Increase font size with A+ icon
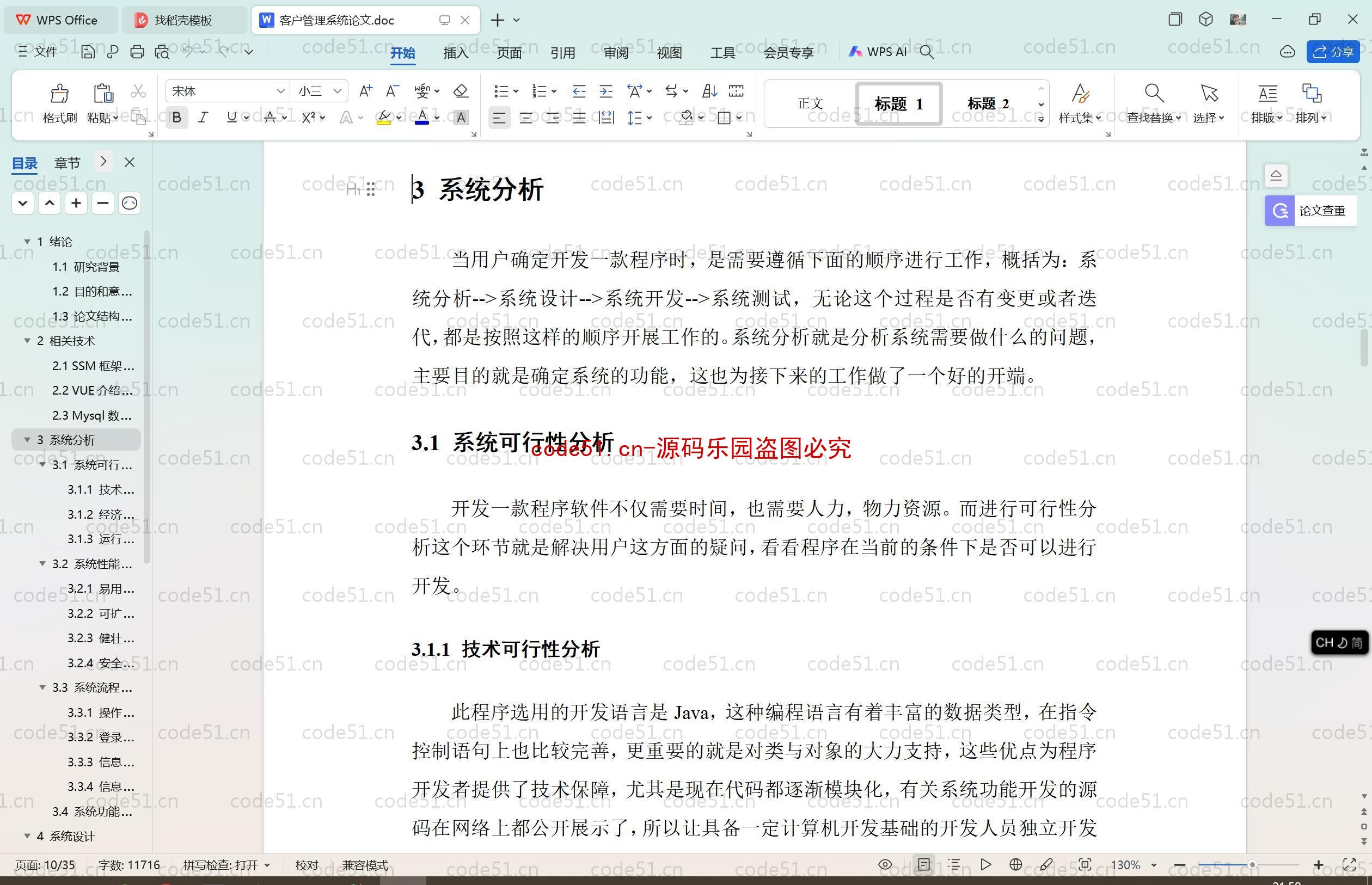 pyautogui.click(x=365, y=91)
